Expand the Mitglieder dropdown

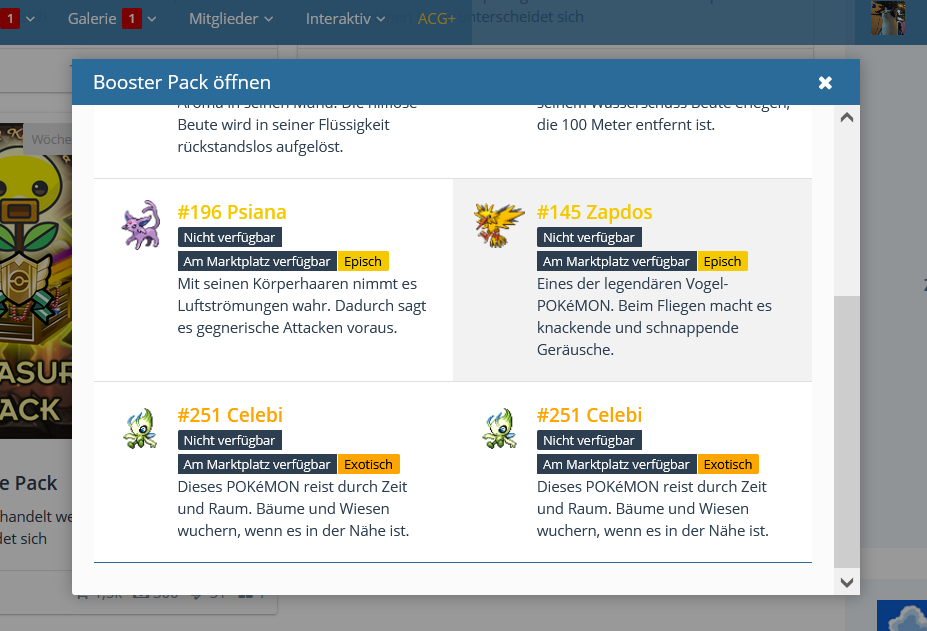pyautogui.click(x=230, y=18)
